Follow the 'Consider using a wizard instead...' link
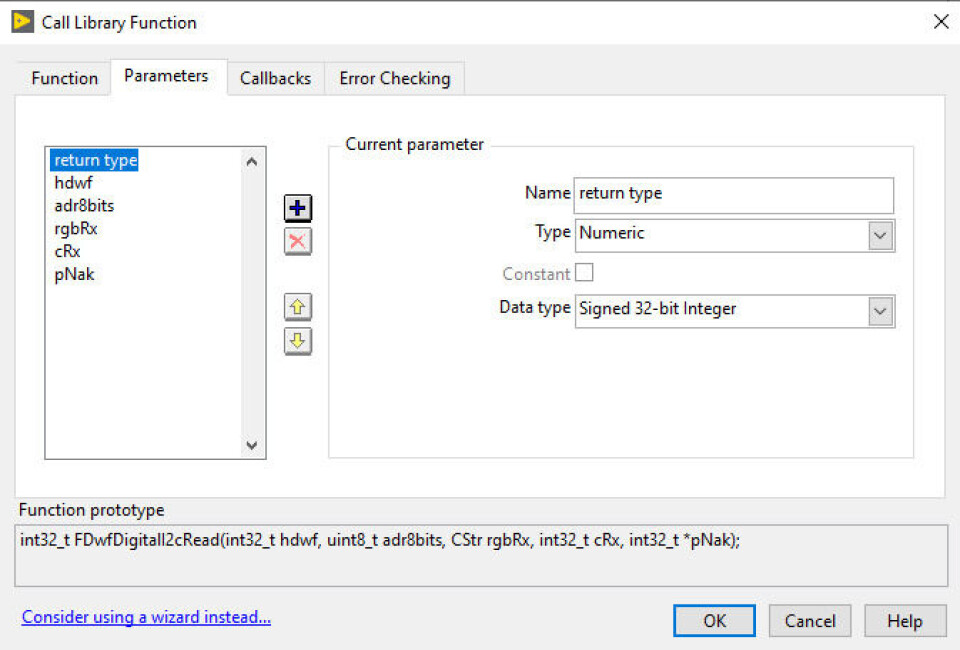Viewport: 960px width, 650px height. pos(146,617)
